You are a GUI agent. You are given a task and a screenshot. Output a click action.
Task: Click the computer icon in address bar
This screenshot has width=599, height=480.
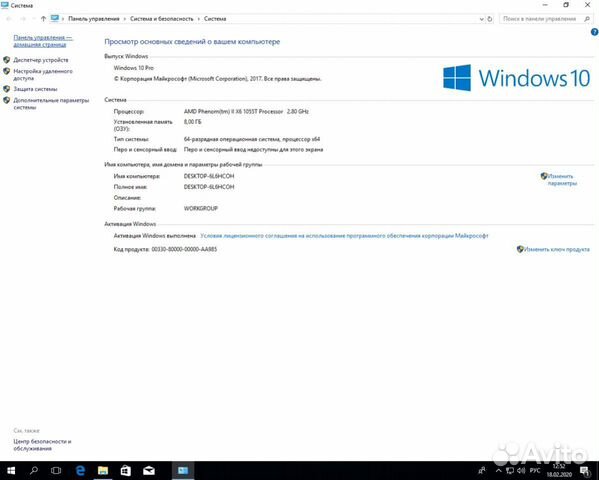[x=55, y=18]
